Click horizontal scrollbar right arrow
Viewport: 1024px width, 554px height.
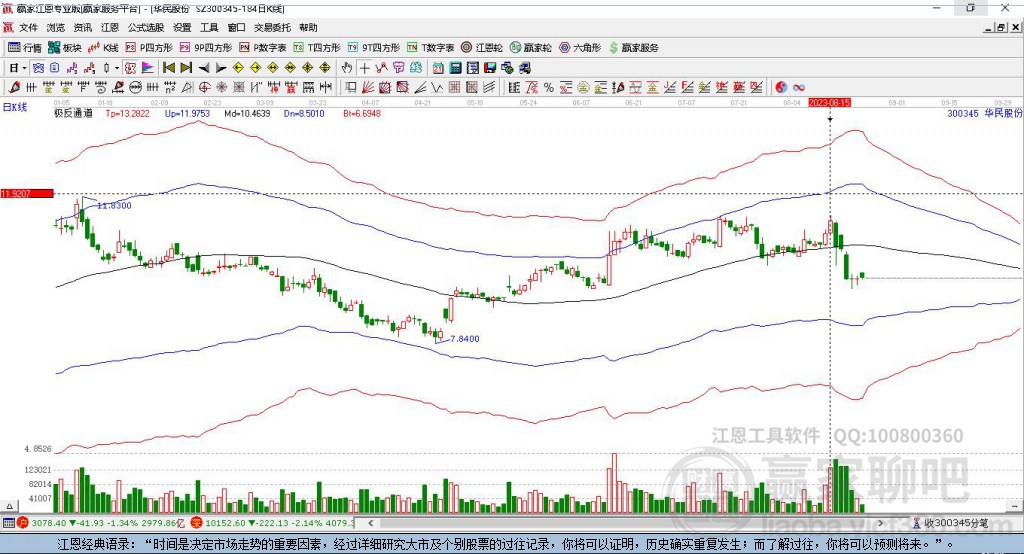click(x=880, y=523)
